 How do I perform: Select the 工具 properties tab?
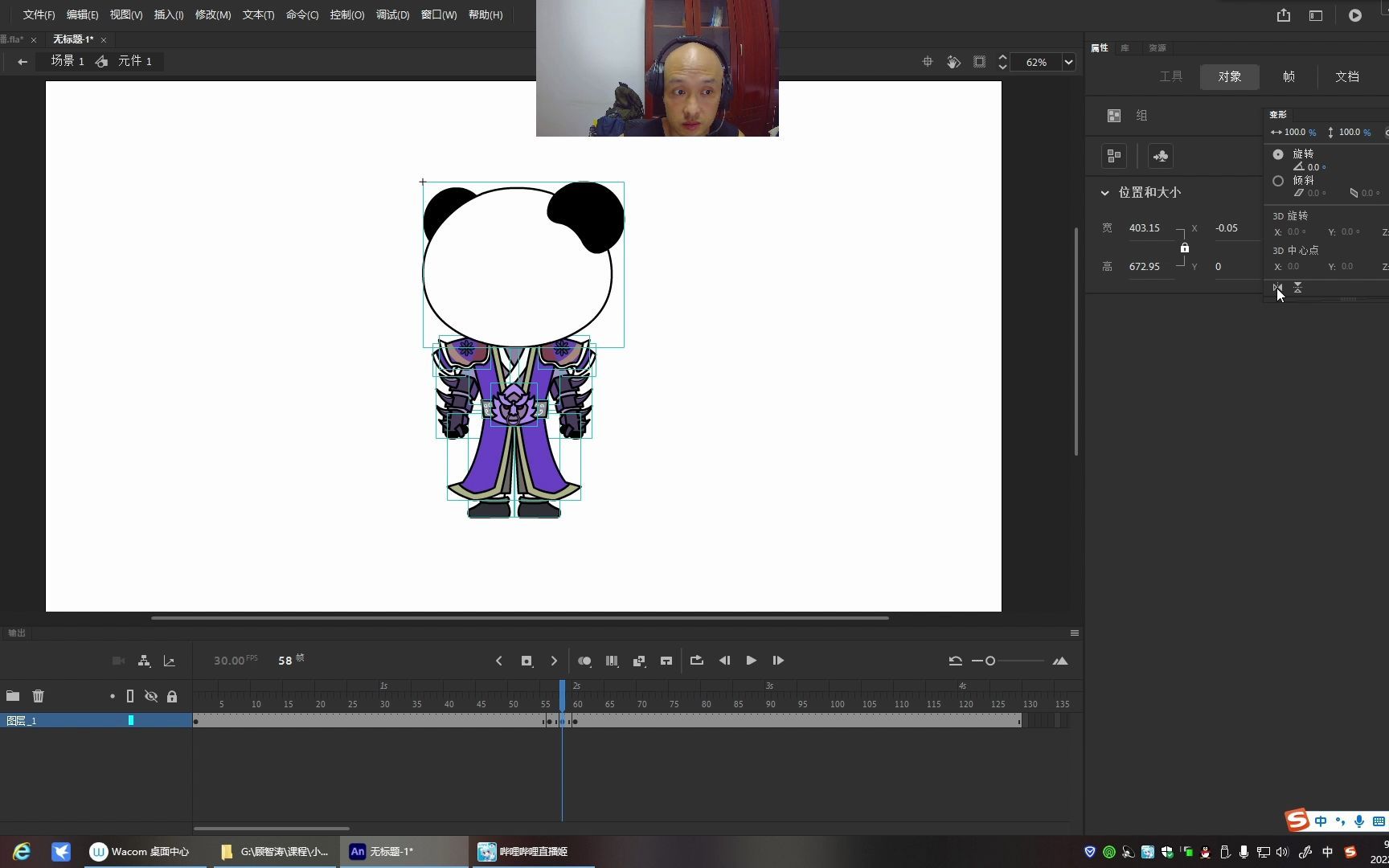click(1170, 76)
